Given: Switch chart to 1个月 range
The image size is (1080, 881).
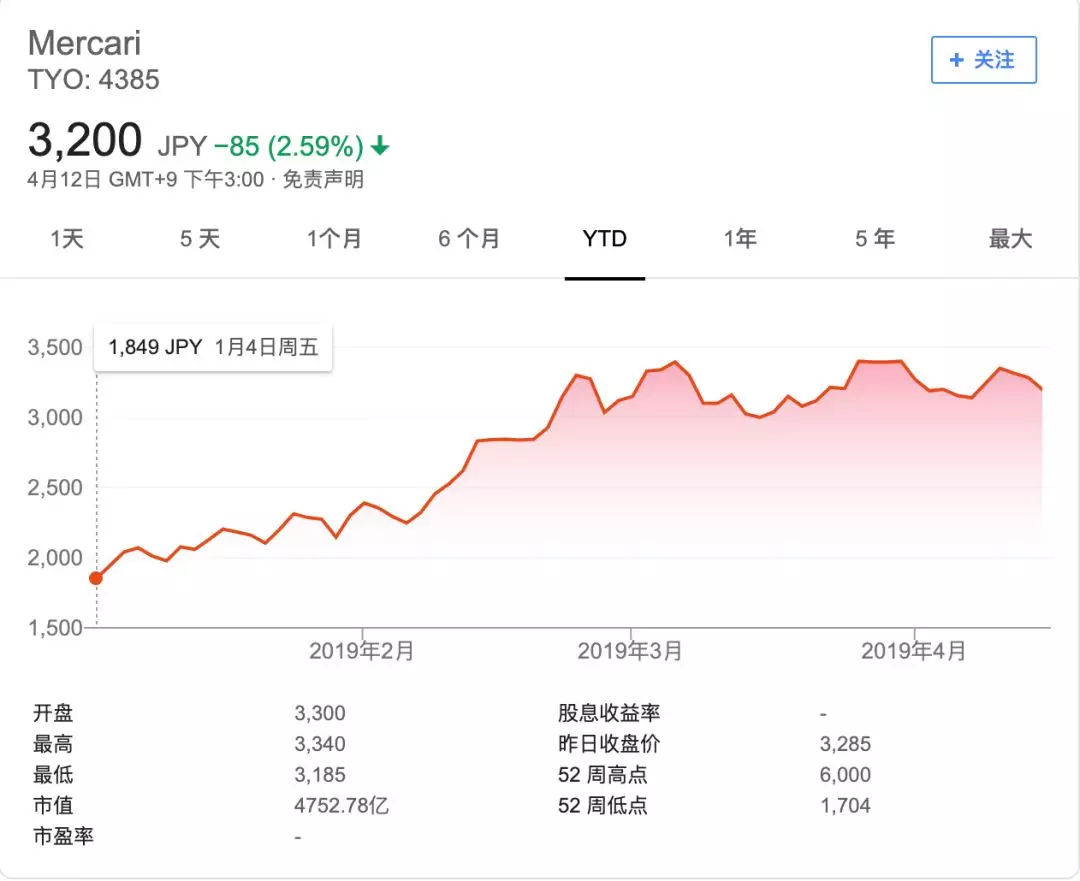Looking at the screenshot, I should coord(334,239).
